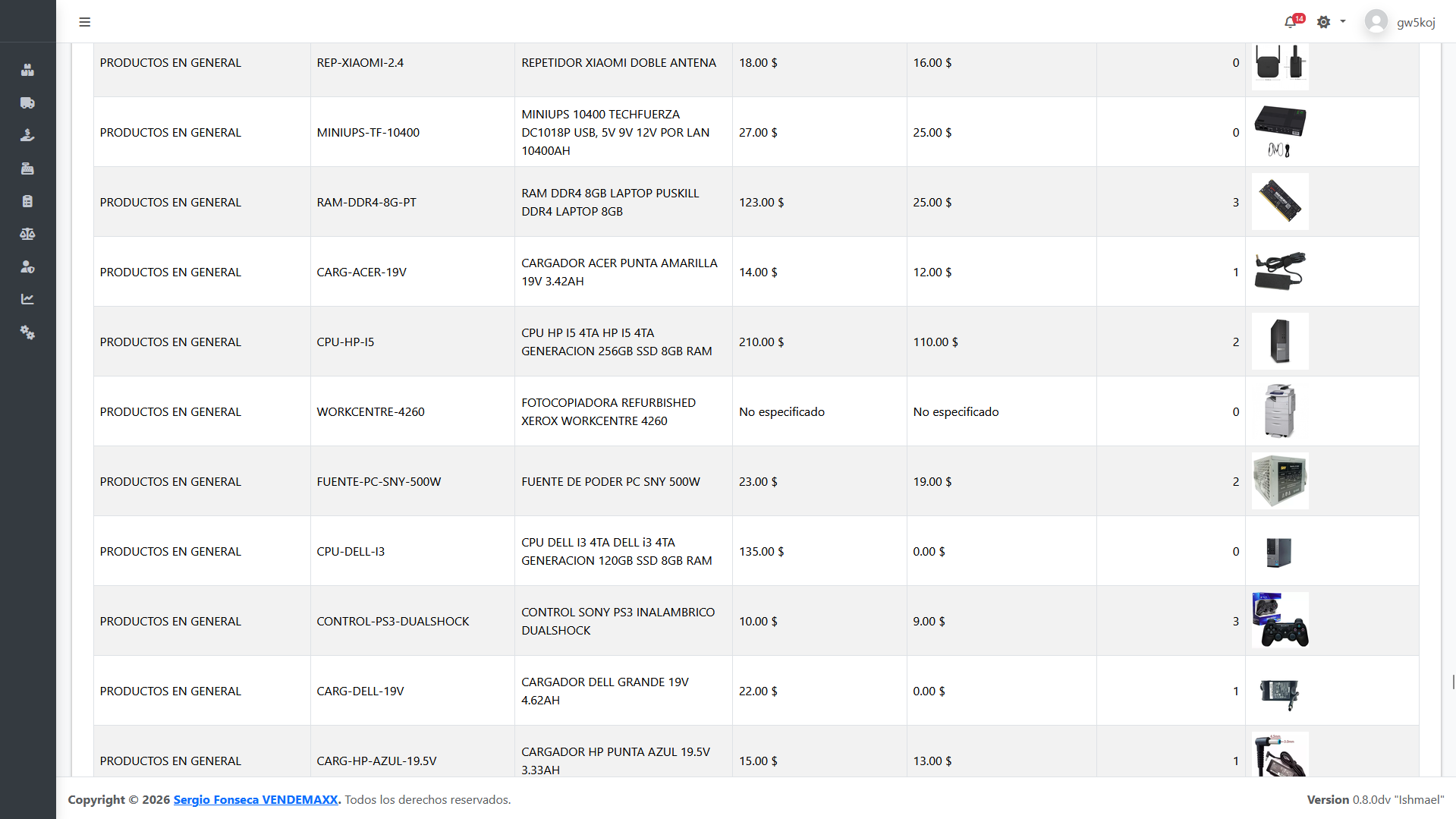Open the hand holding dollar sidebar icon
Screen dimensions: 1456x819
click(27, 135)
